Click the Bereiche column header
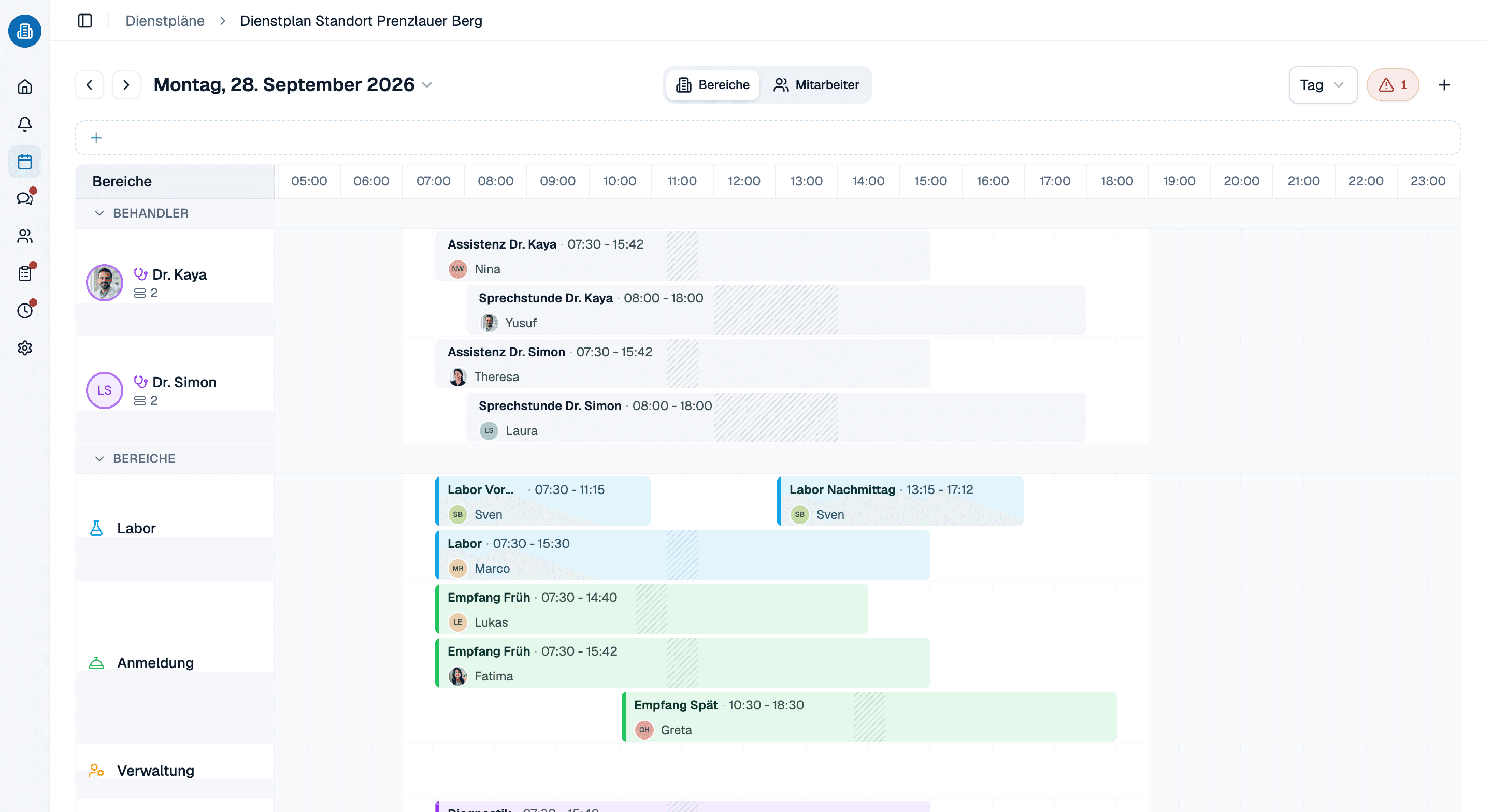Image resolution: width=1492 pixels, height=812 pixels. [175, 181]
